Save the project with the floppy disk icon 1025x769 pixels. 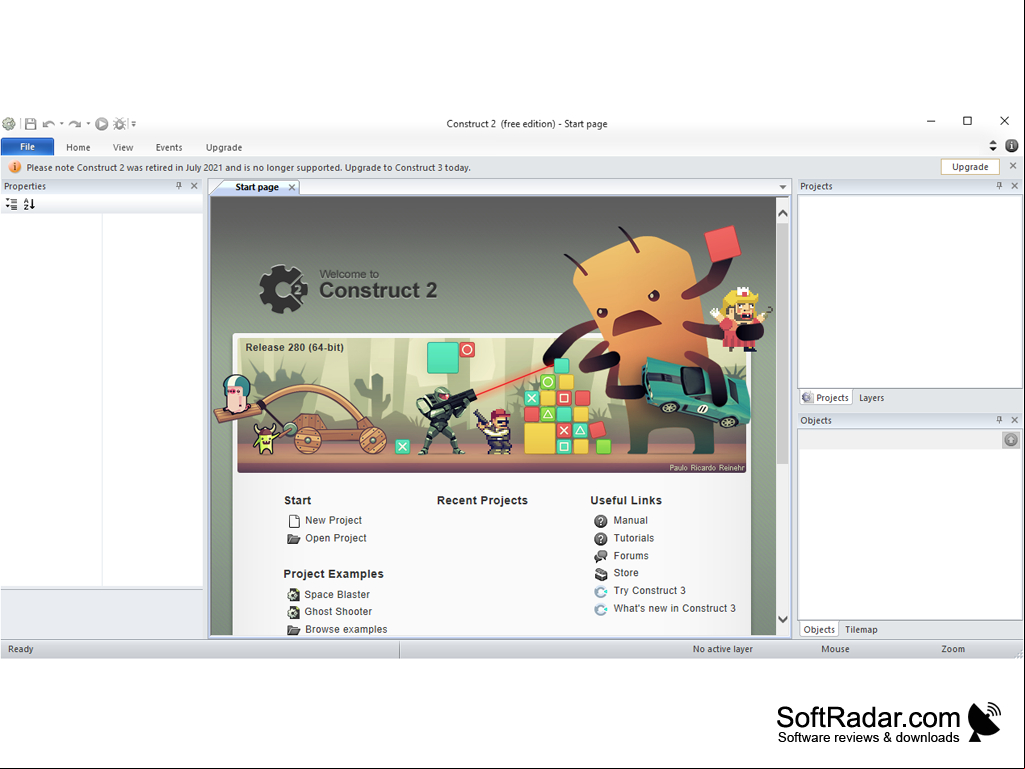30,124
